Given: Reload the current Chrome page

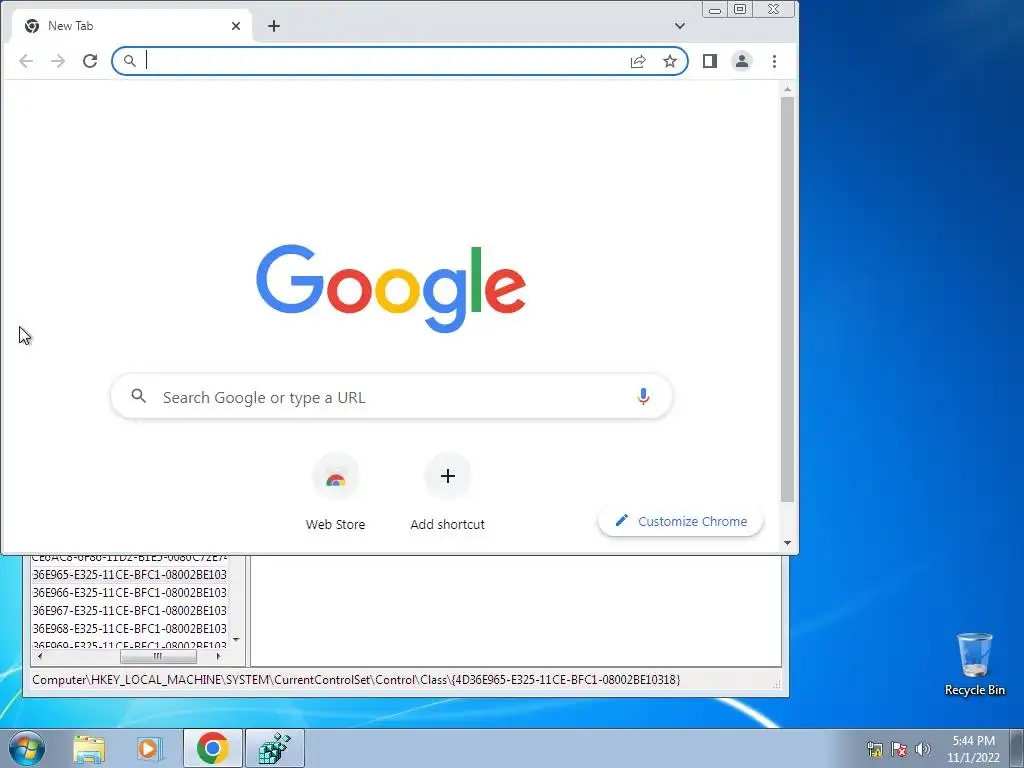Looking at the screenshot, I should coord(90,61).
